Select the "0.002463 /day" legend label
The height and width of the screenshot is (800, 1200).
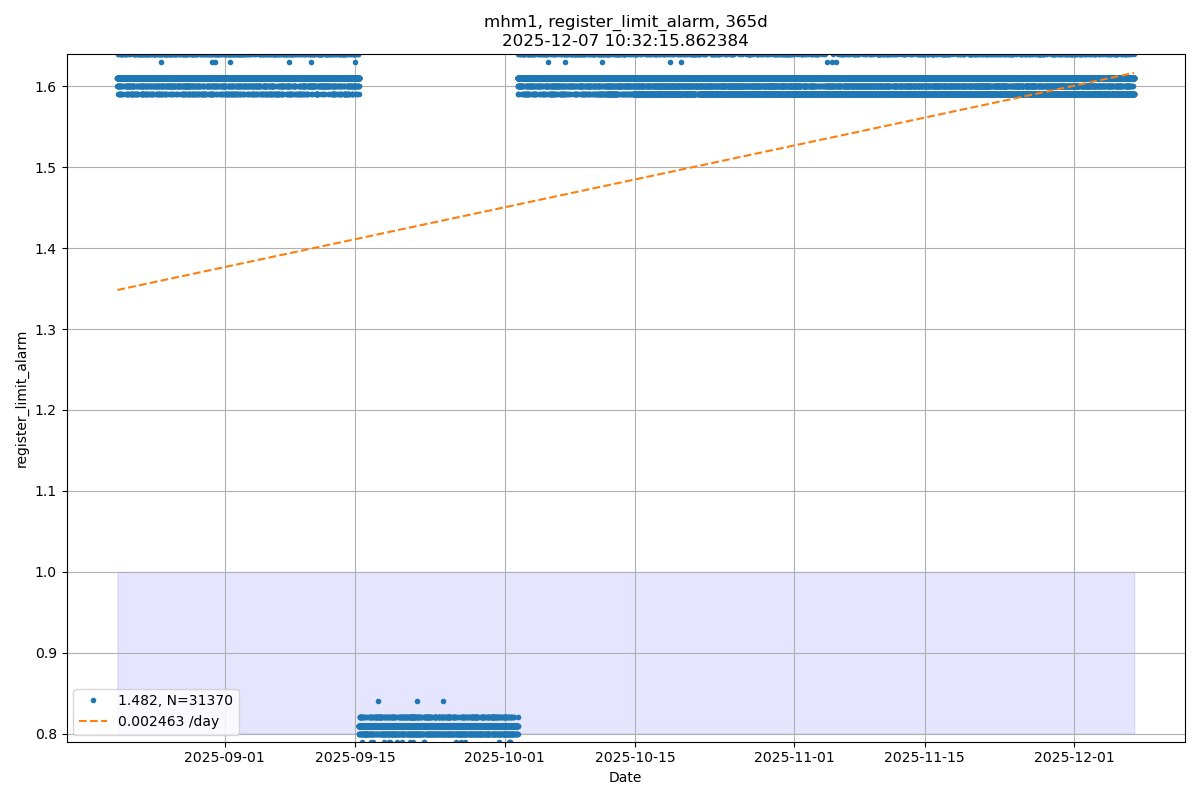pyautogui.click(x=168, y=721)
